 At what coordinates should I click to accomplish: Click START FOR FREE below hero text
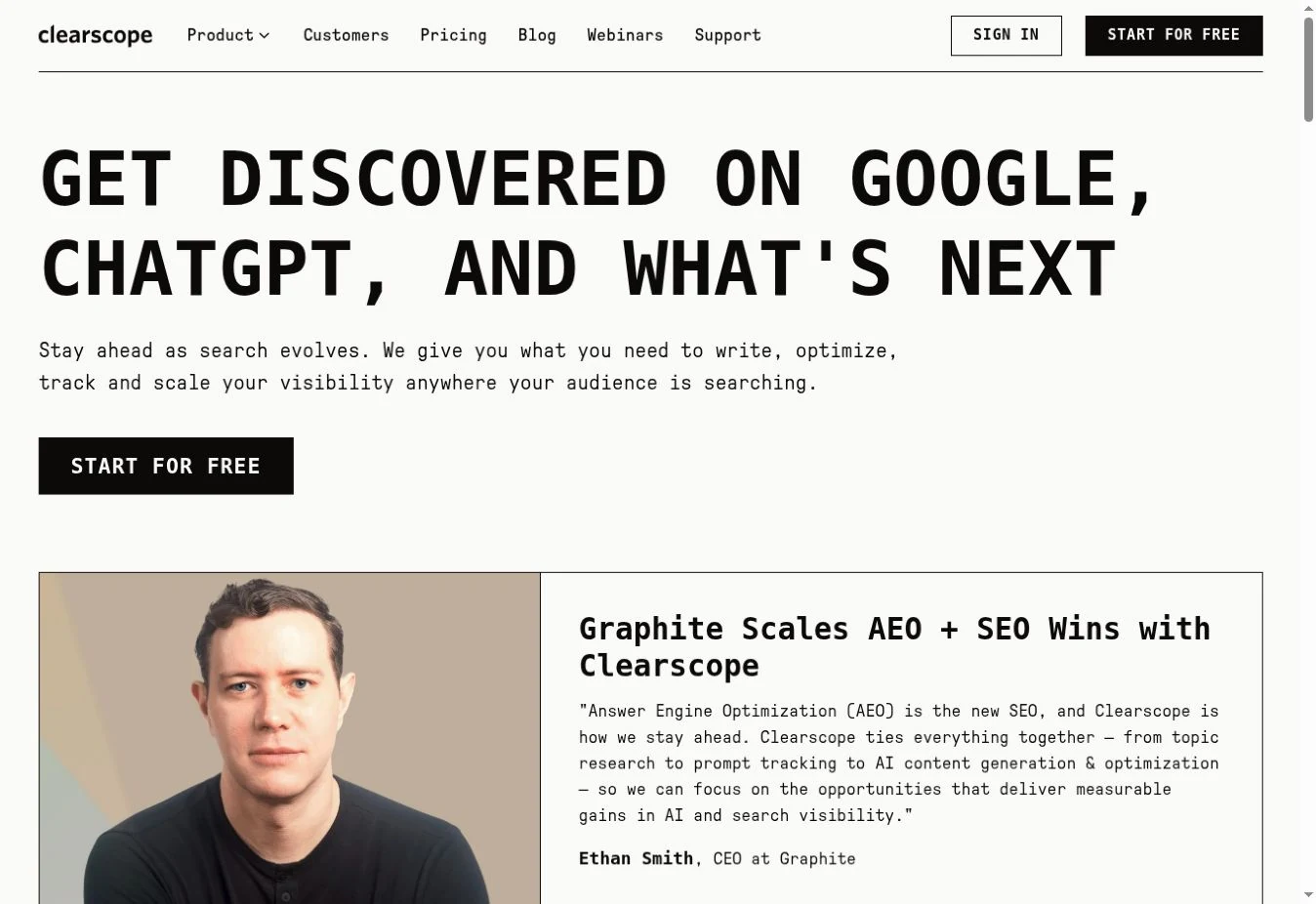[x=166, y=466]
